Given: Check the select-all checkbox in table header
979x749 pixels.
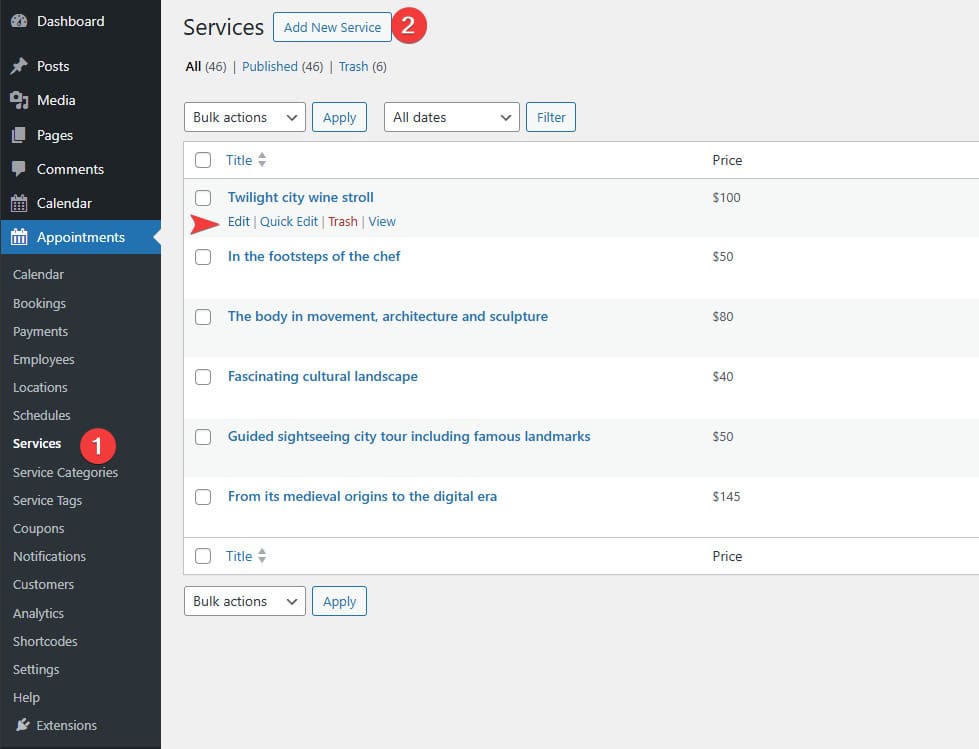Looking at the screenshot, I should click(203, 159).
